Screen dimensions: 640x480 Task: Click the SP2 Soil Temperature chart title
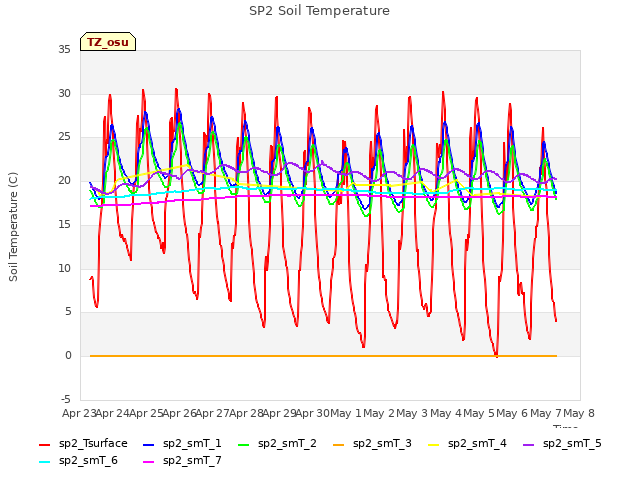pos(319,11)
